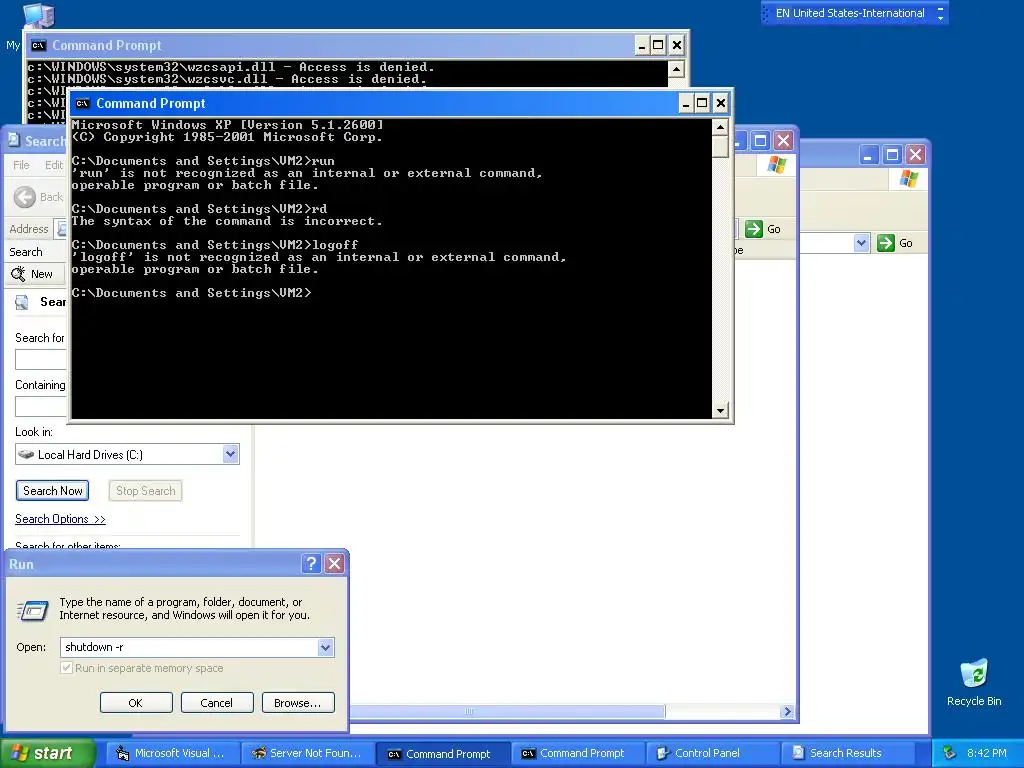Click the Windows flag logo in middle window
The width and height of the screenshot is (1024, 768).
776,165
